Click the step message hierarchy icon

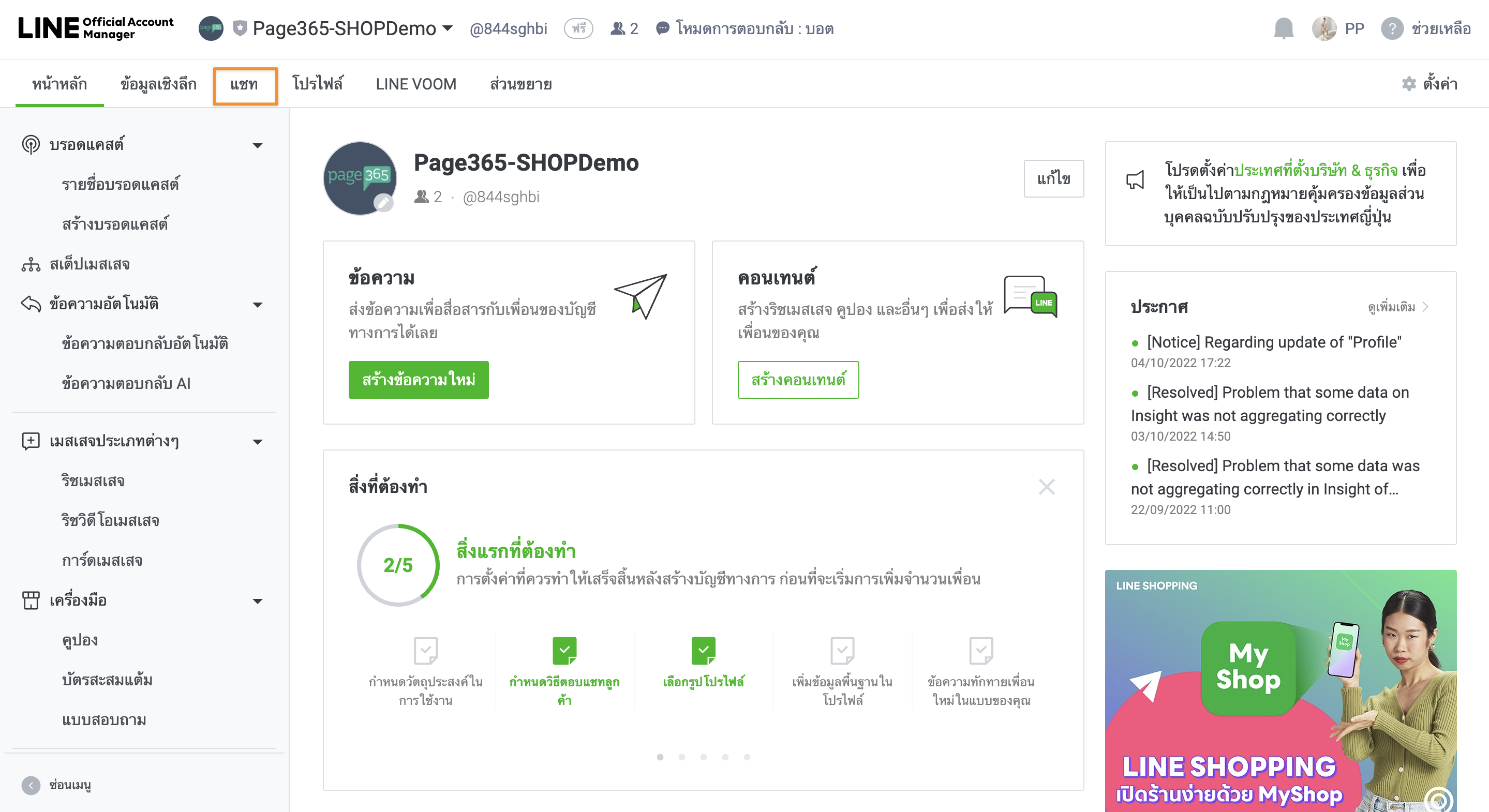click(31, 265)
